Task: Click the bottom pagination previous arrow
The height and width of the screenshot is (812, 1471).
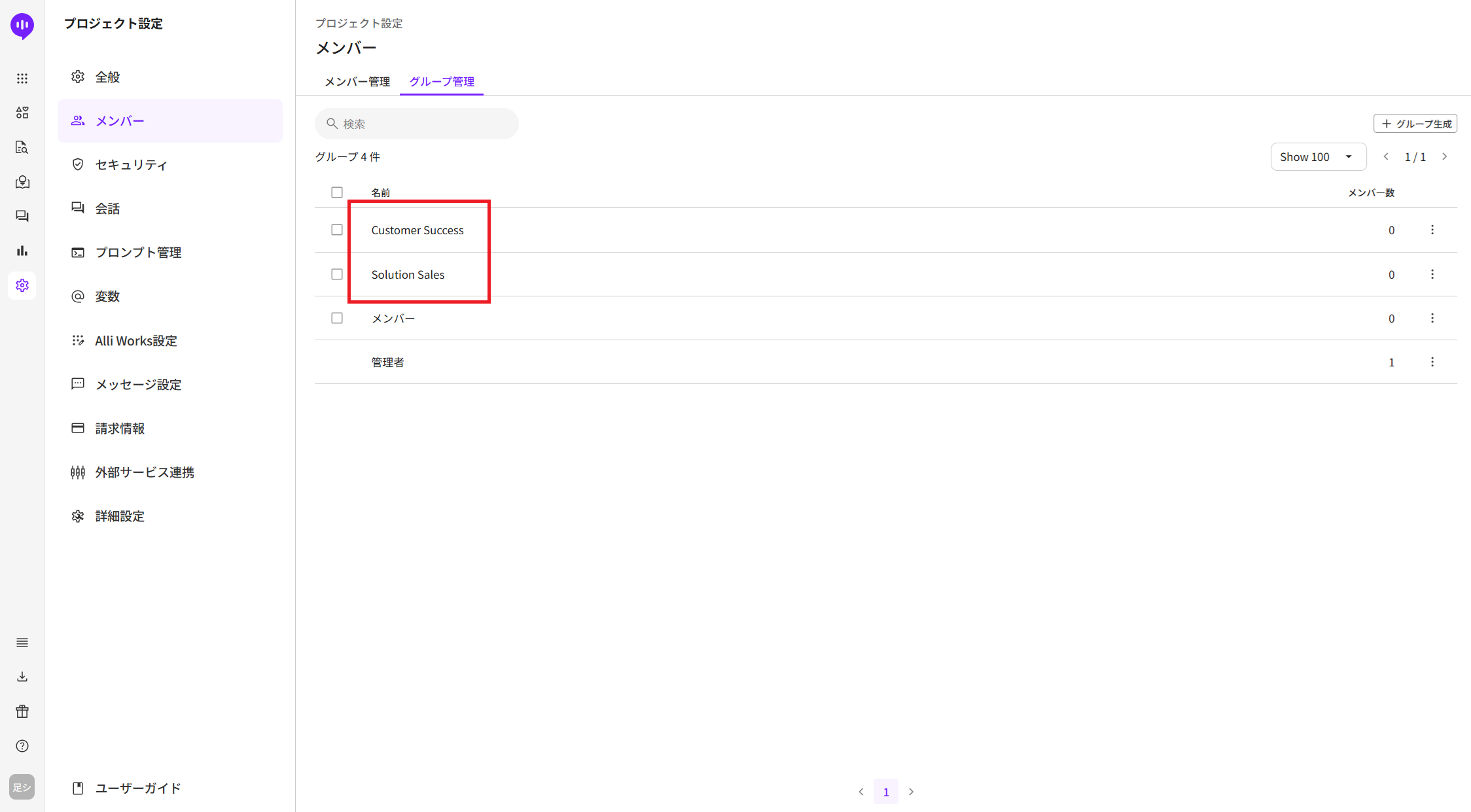Action: [861, 792]
